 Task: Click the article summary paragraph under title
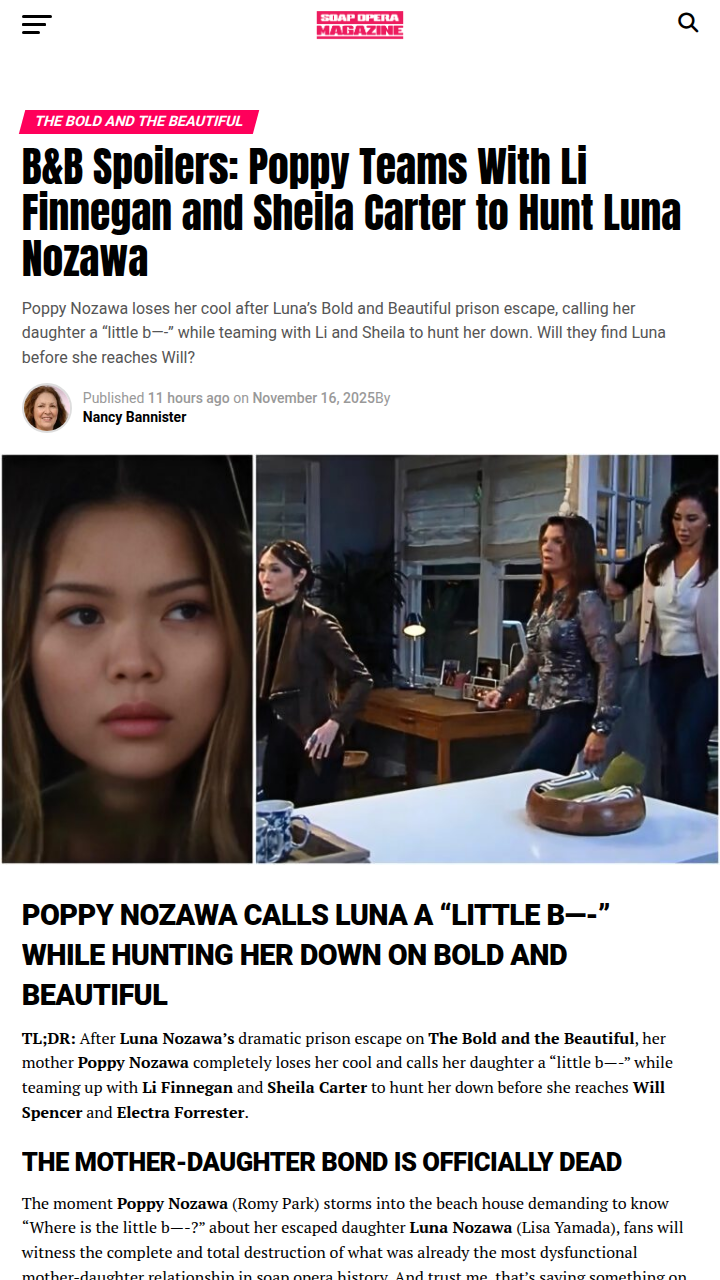(344, 333)
